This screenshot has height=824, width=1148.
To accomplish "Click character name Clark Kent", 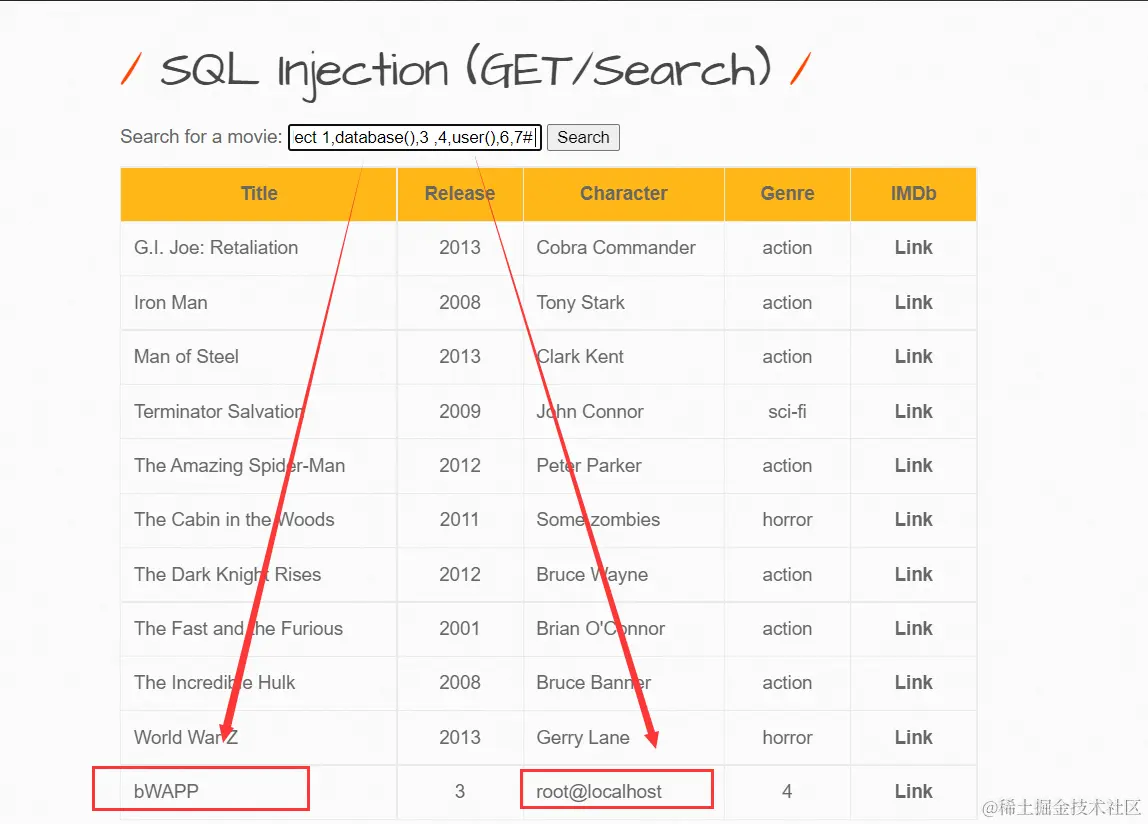I will coord(580,357).
